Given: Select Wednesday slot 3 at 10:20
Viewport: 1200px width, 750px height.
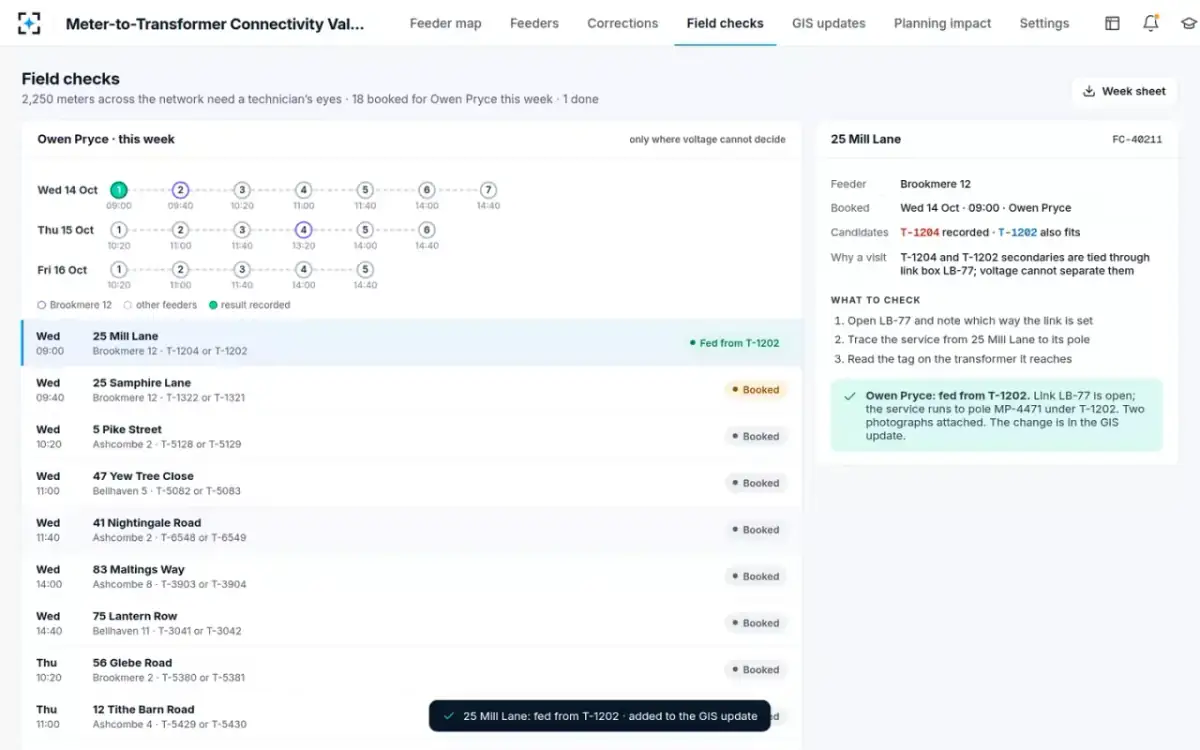Looking at the screenshot, I should 242,190.
